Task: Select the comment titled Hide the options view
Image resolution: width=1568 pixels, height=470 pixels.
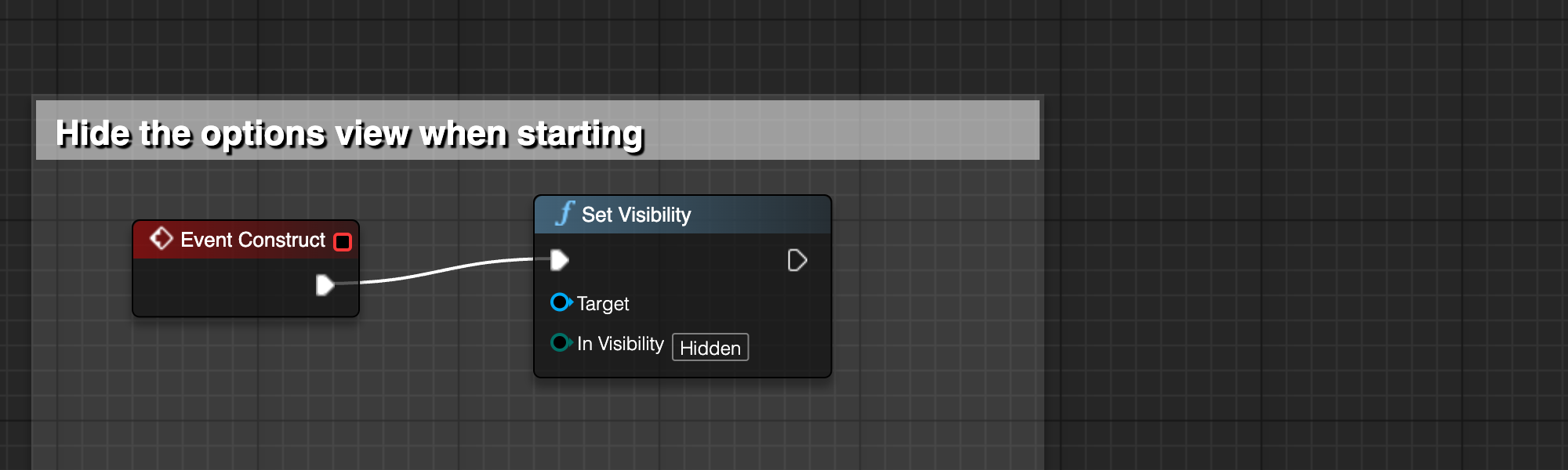Action: point(350,134)
